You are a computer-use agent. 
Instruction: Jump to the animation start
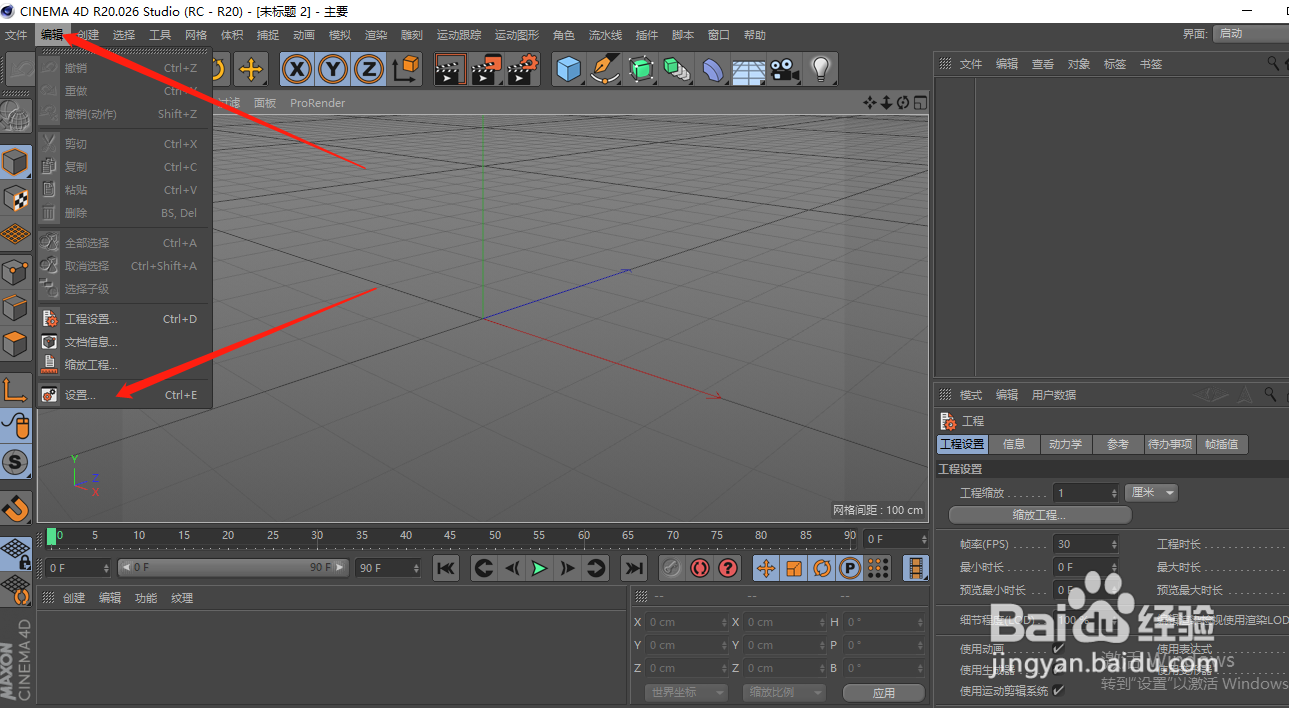(x=446, y=568)
